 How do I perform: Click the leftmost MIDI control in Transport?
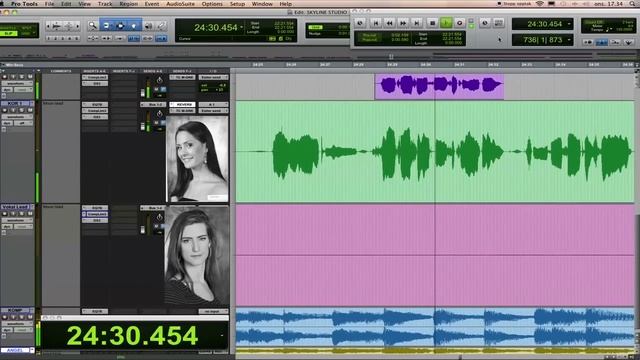588,42
